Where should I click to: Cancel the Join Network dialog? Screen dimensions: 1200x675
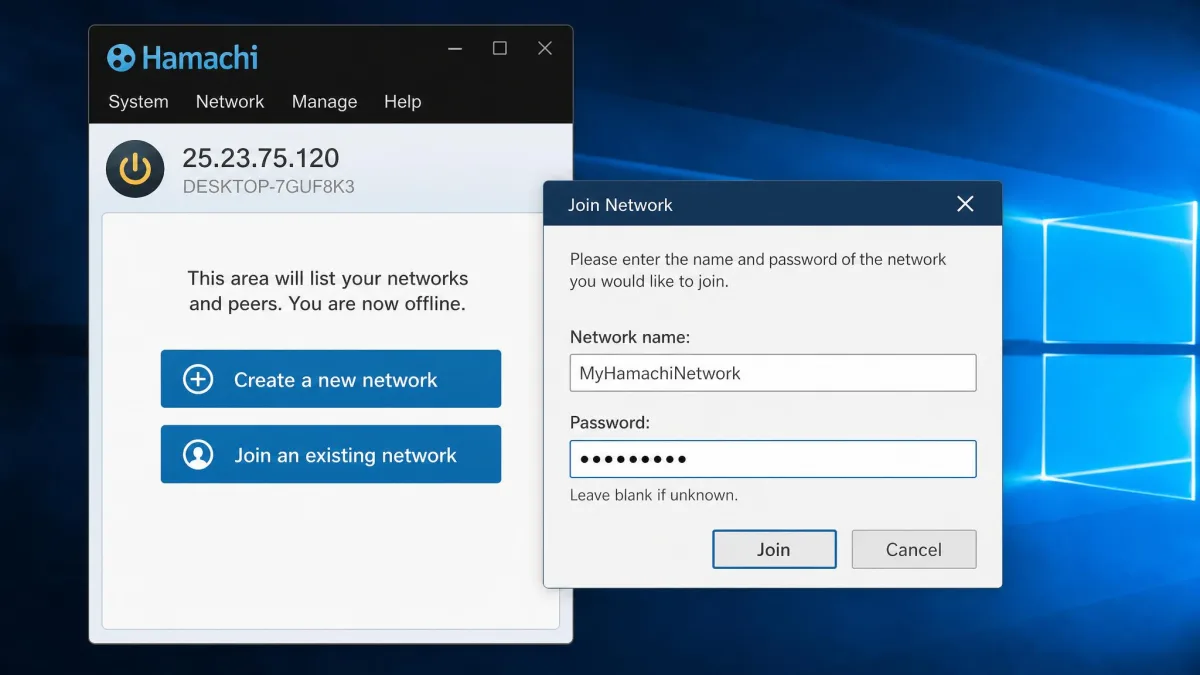(x=914, y=549)
